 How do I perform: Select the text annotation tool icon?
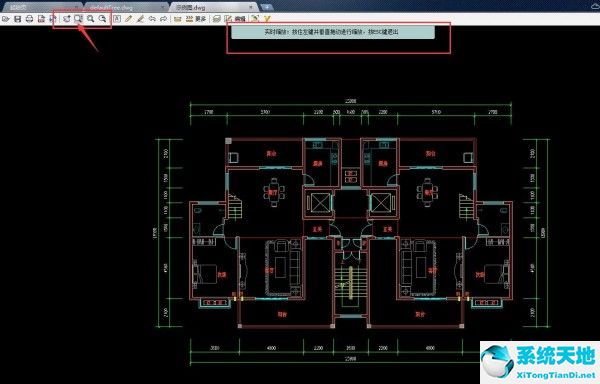[117, 18]
